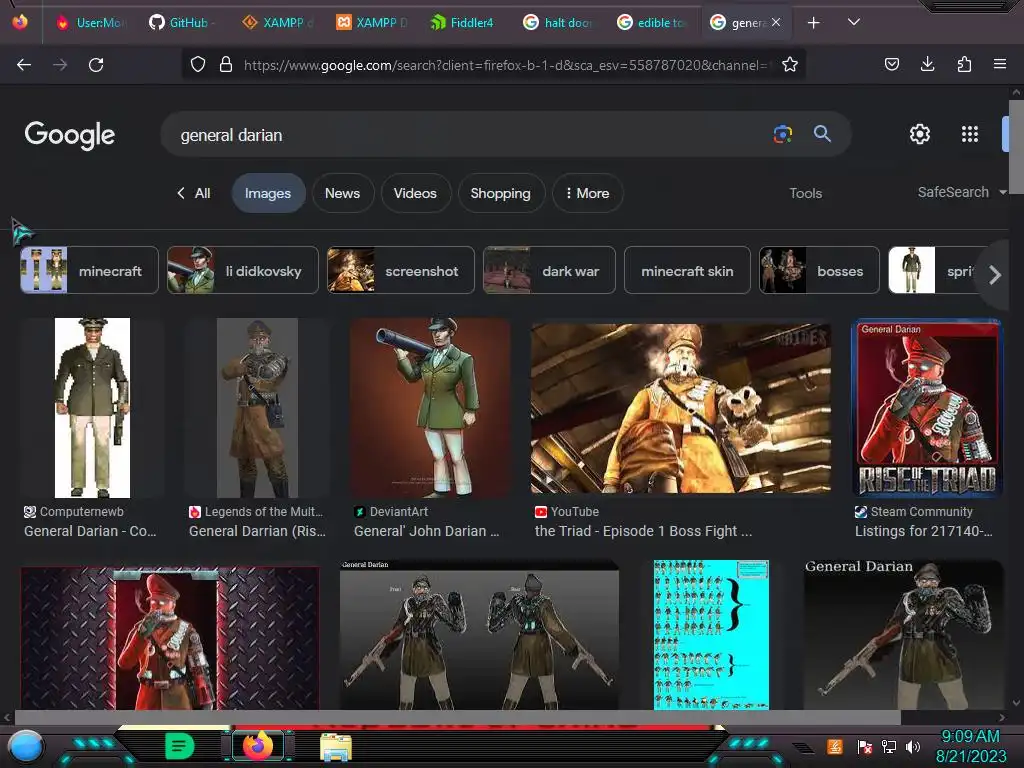
Task: Expand the list all tabs chevron
Action: tap(854, 22)
